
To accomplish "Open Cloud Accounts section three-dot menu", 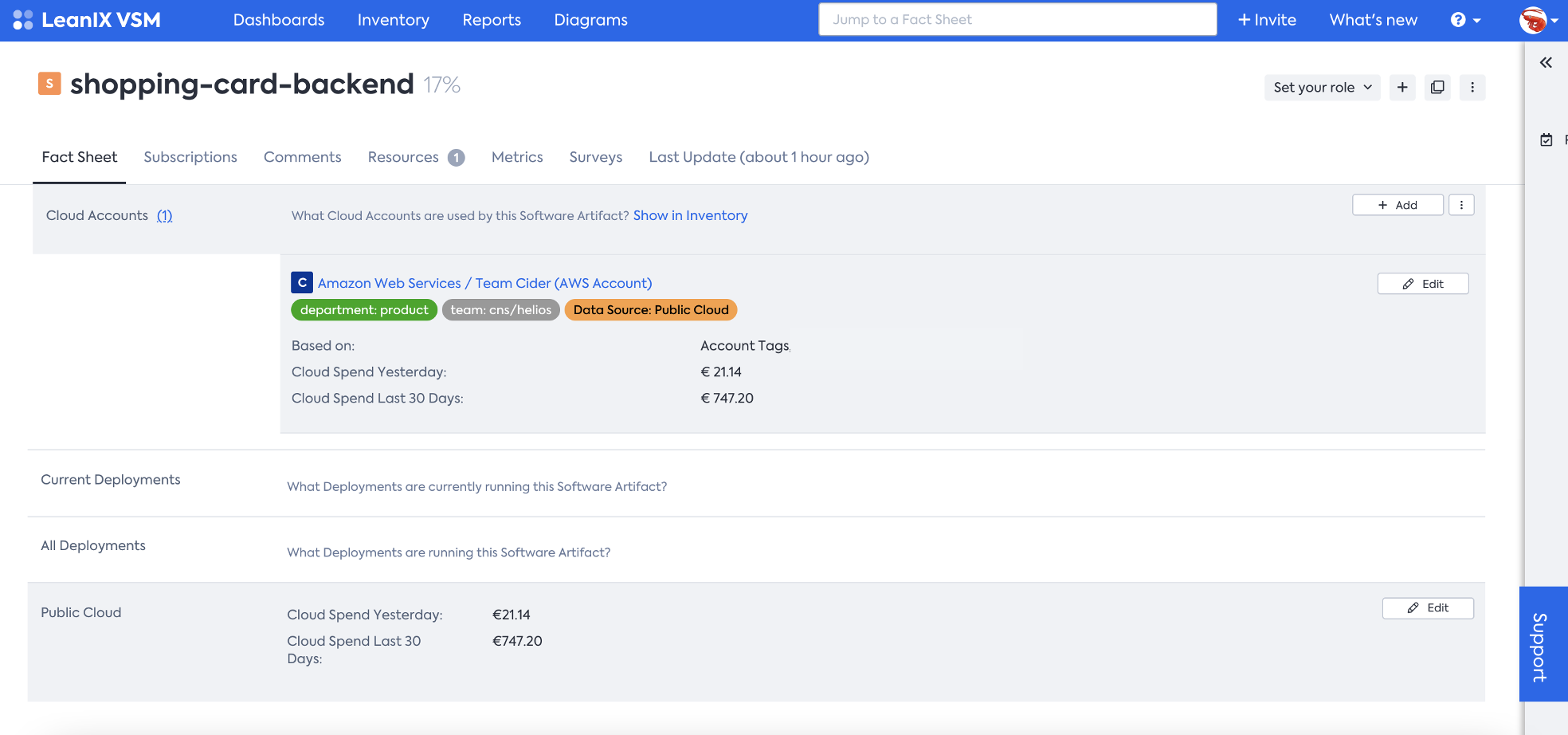I will pos(1461,205).
